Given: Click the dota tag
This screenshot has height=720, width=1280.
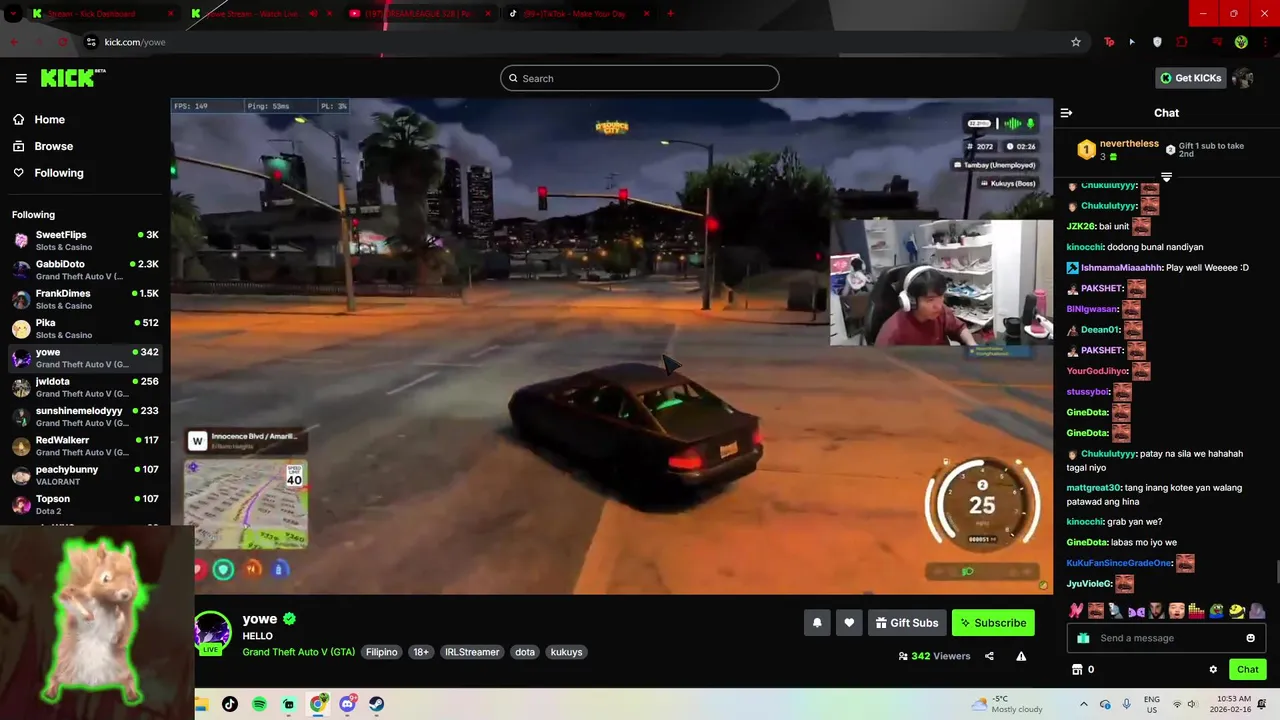Looking at the screenshot, I should [x=525, y=652].
